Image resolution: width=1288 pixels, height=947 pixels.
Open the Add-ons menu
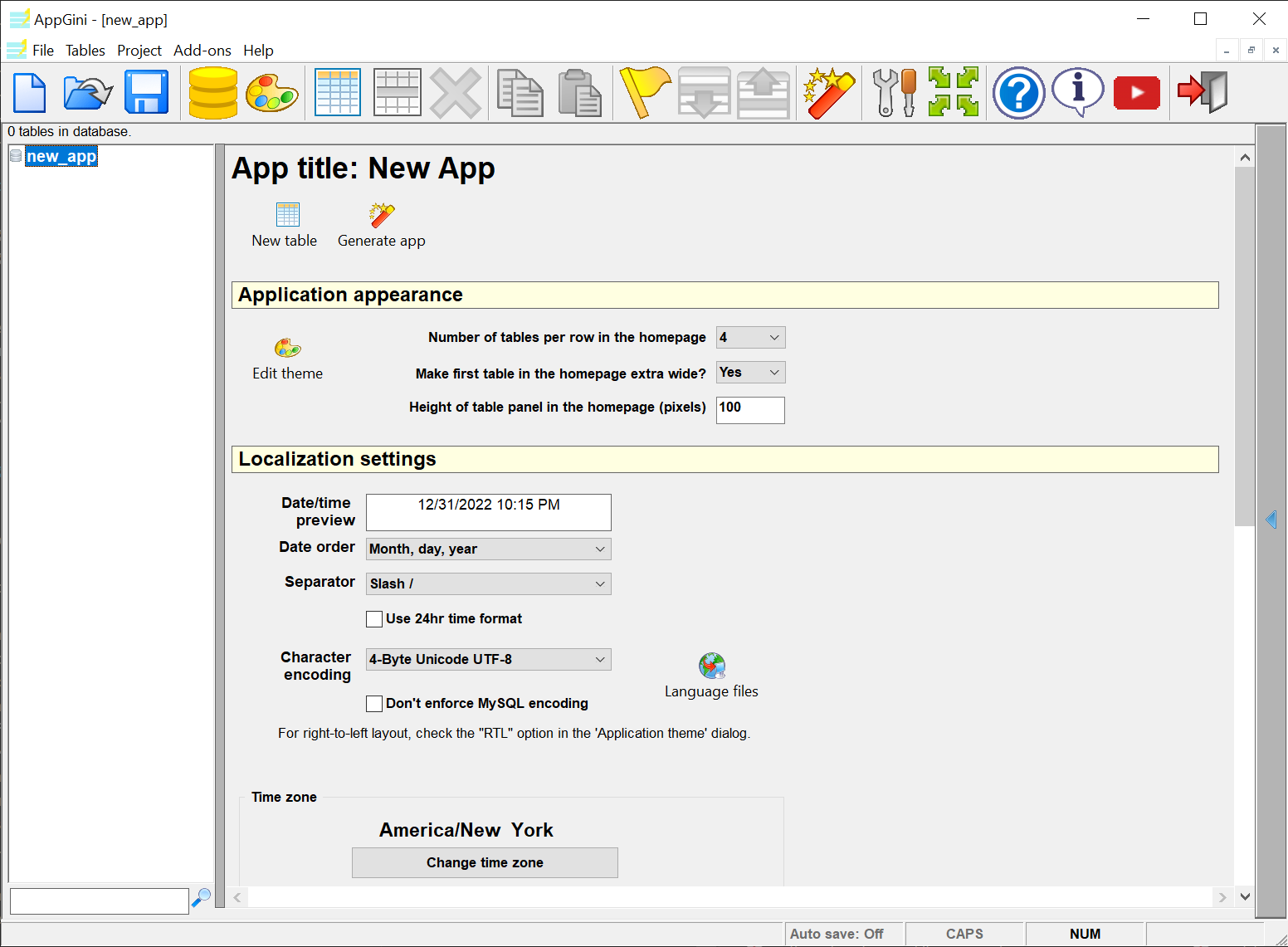click(x=202, y=51)
